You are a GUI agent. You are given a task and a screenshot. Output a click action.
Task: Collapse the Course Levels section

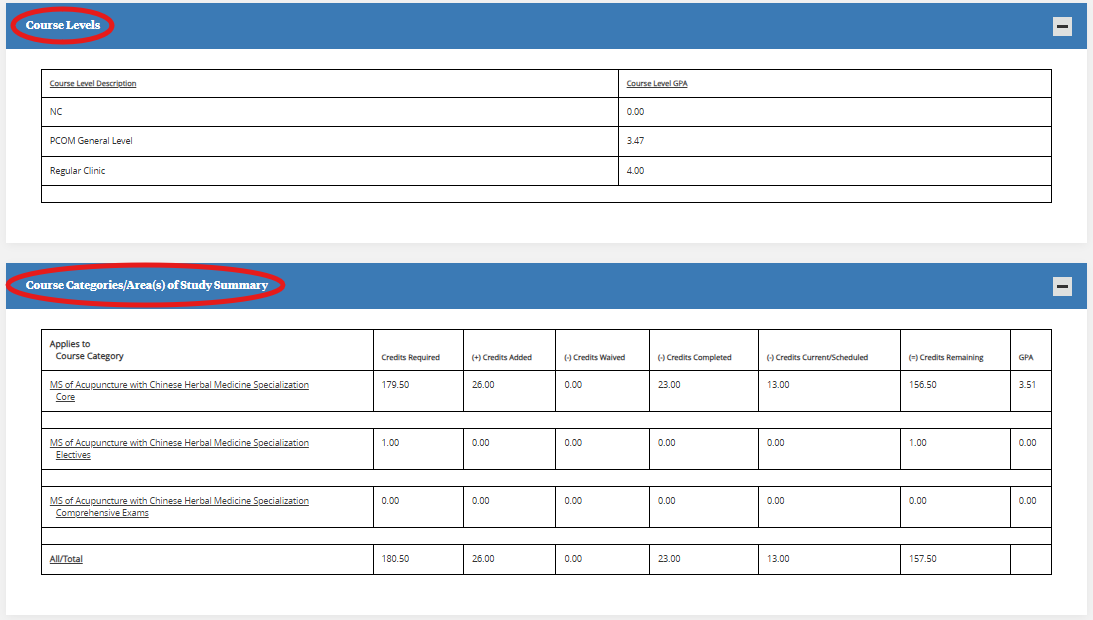click(1062, 27)
